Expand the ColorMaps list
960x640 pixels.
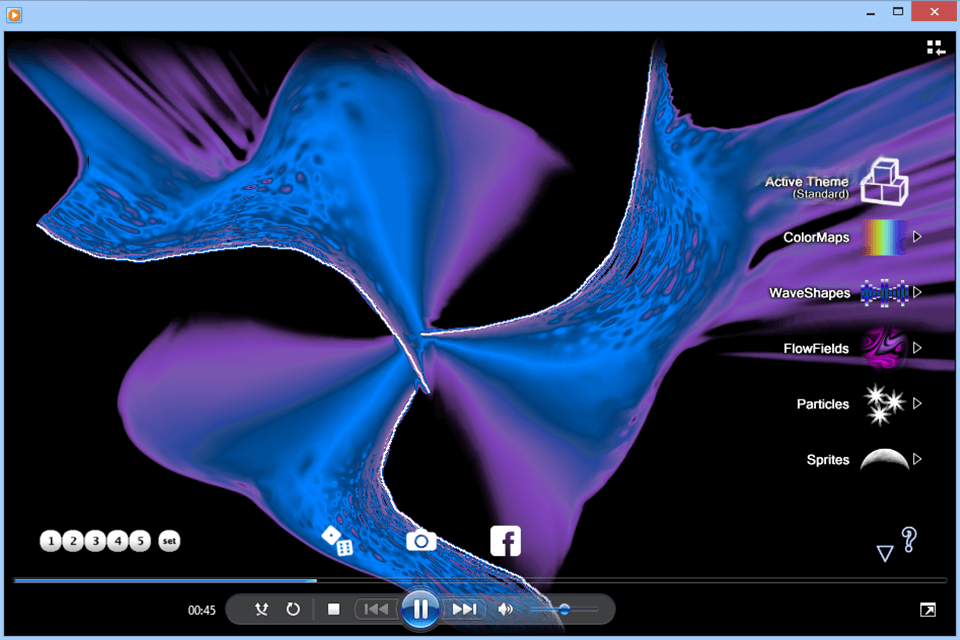pyautogui.click(x=917, y=237)
